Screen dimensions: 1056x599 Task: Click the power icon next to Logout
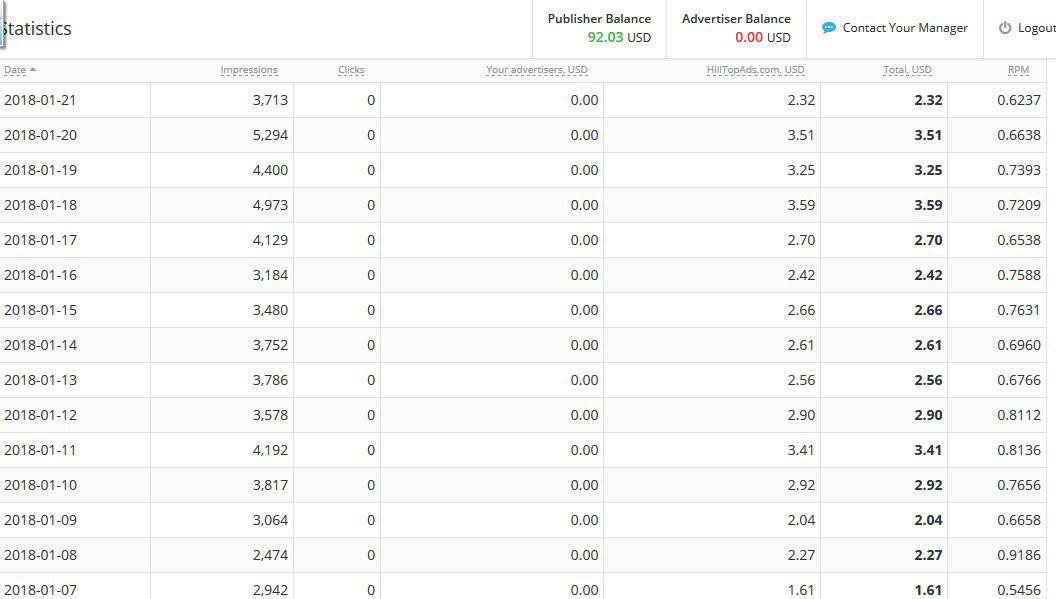(x=1005, y=28)
